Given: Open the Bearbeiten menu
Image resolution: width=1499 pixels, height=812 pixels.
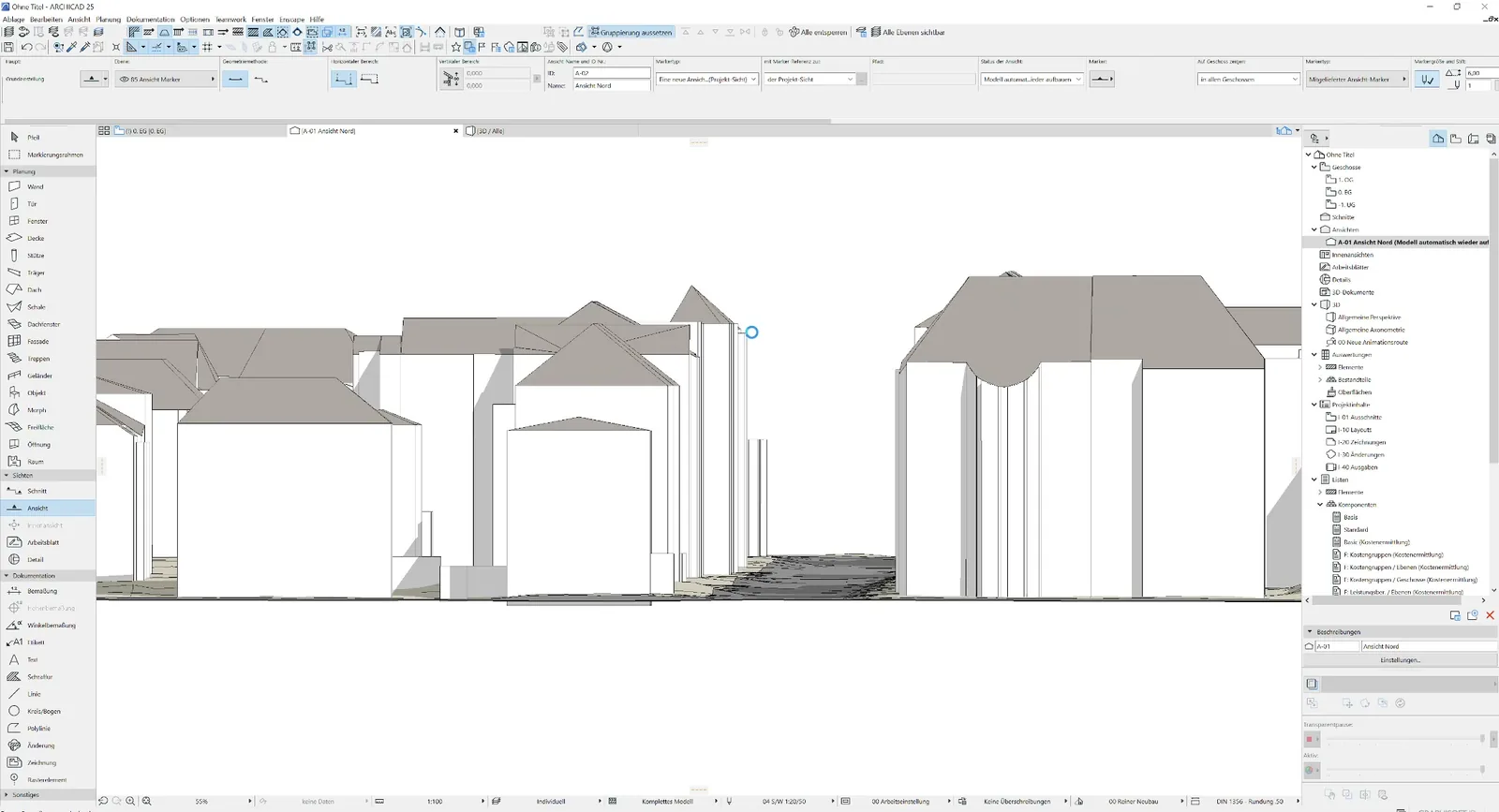Looking at the screenshot, I should tap(46, 19).
